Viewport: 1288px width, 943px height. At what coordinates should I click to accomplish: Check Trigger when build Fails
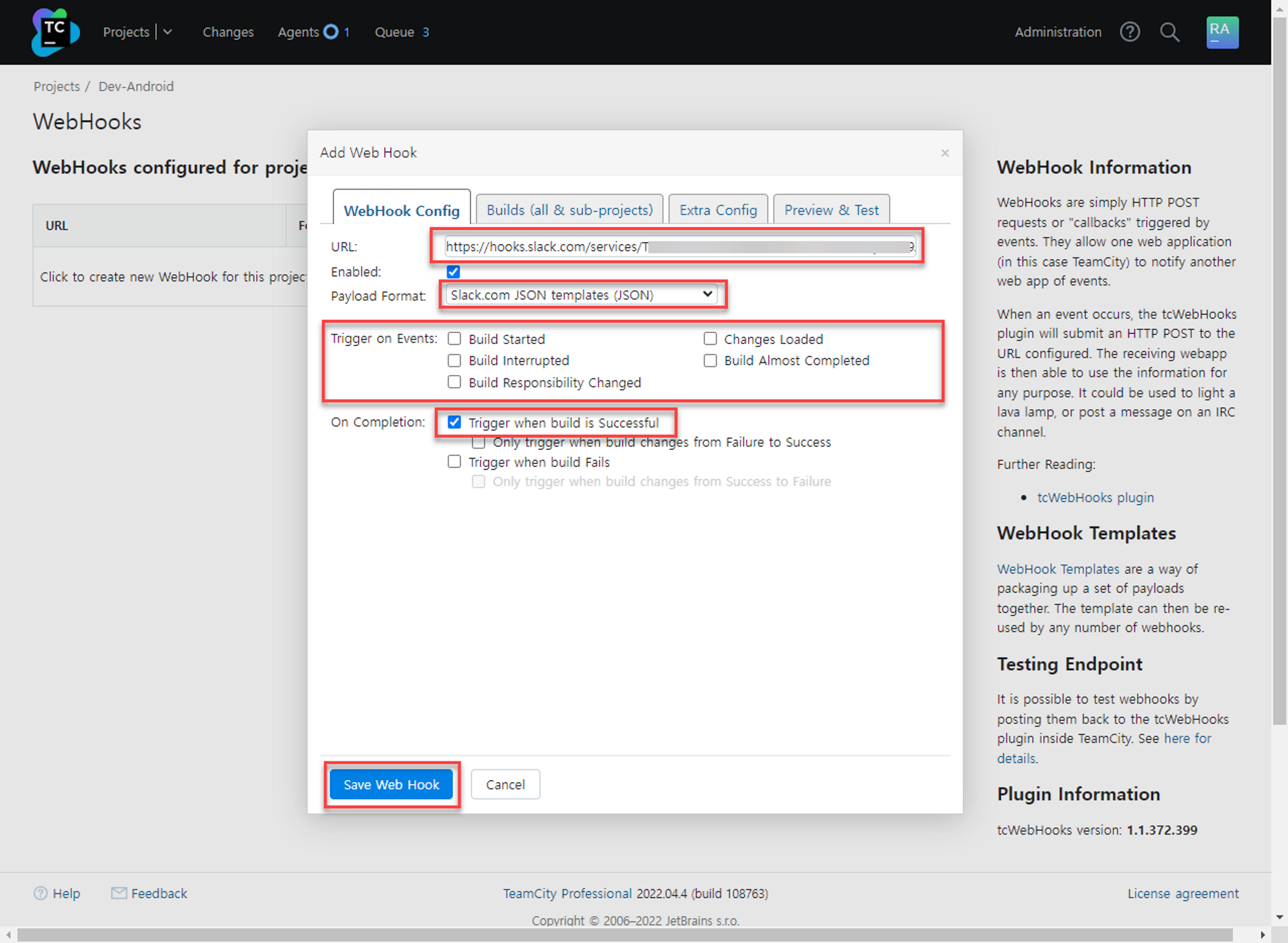tap(454, 461)
